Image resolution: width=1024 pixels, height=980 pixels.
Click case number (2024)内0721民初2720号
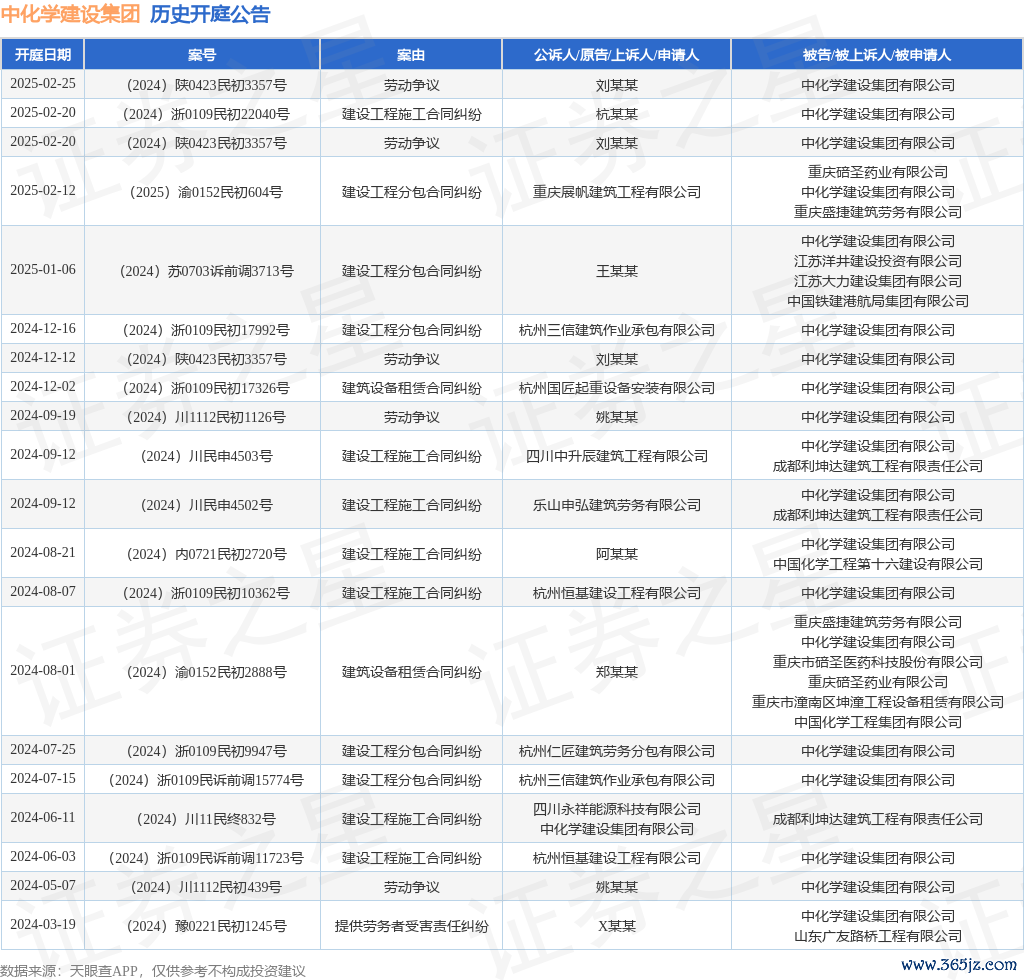coord(206,554)
